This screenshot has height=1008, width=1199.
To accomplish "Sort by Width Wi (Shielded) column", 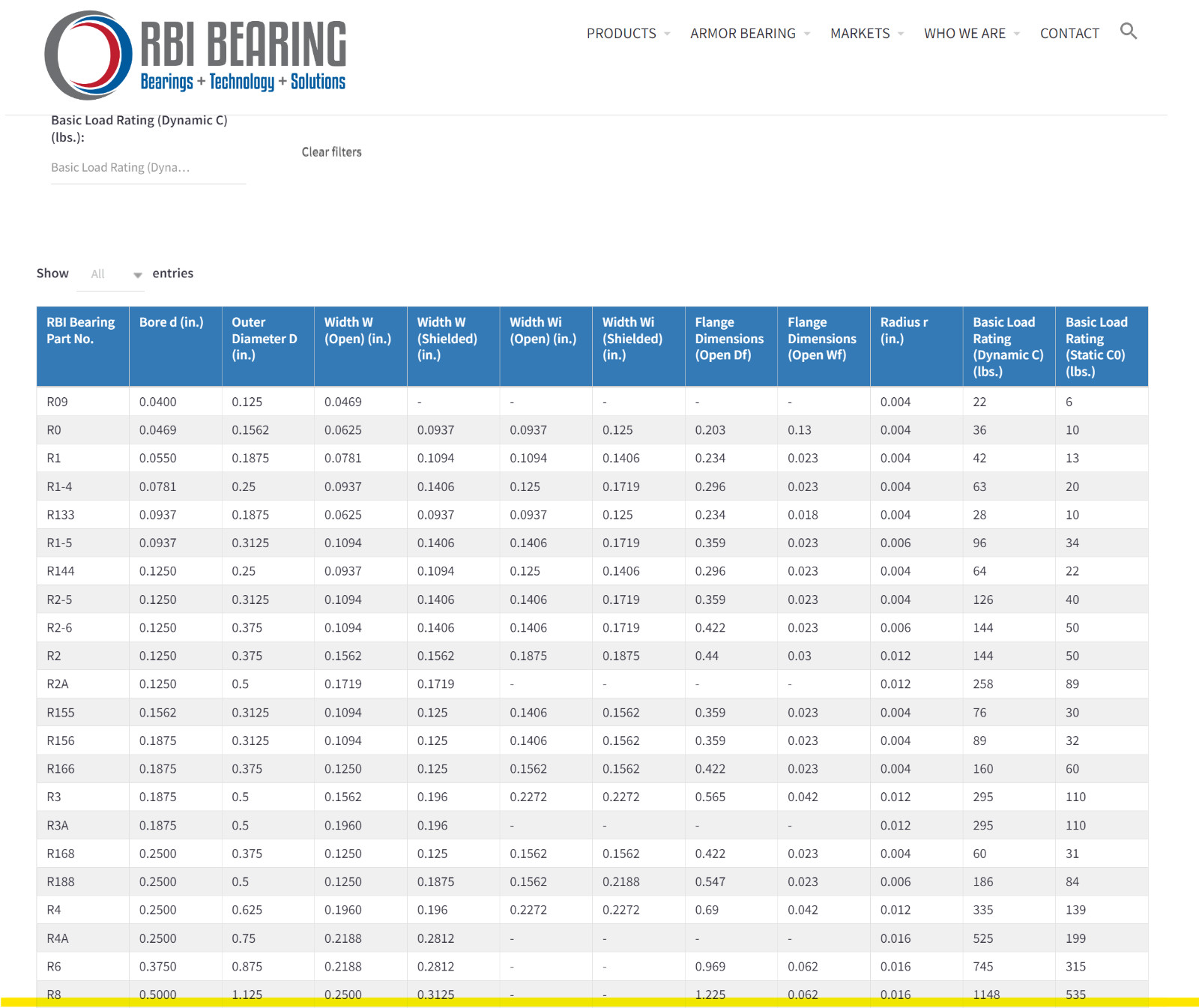I will point(638,346).
